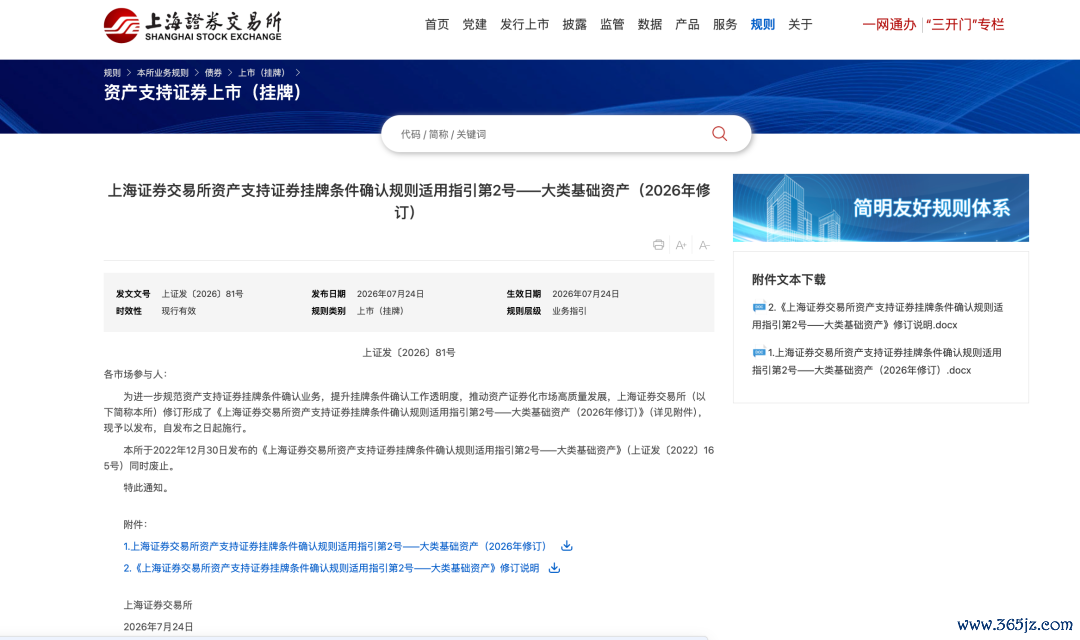Click the print icon below the title

[658, 245]
